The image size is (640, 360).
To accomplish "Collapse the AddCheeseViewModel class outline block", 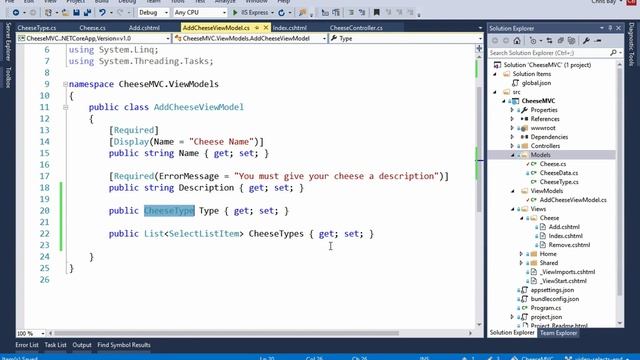I will 65,107.
